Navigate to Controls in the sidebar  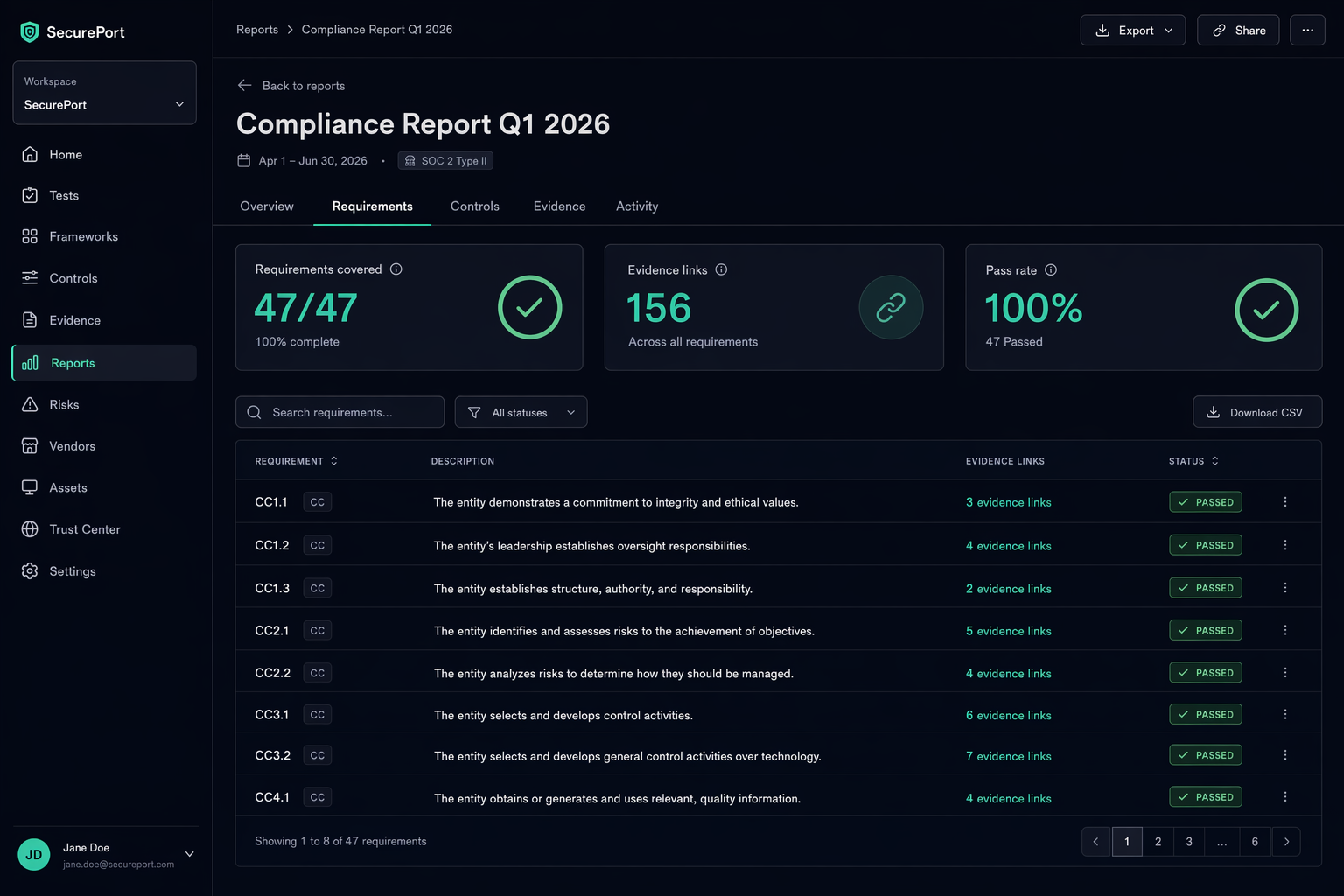pos(104,278)
